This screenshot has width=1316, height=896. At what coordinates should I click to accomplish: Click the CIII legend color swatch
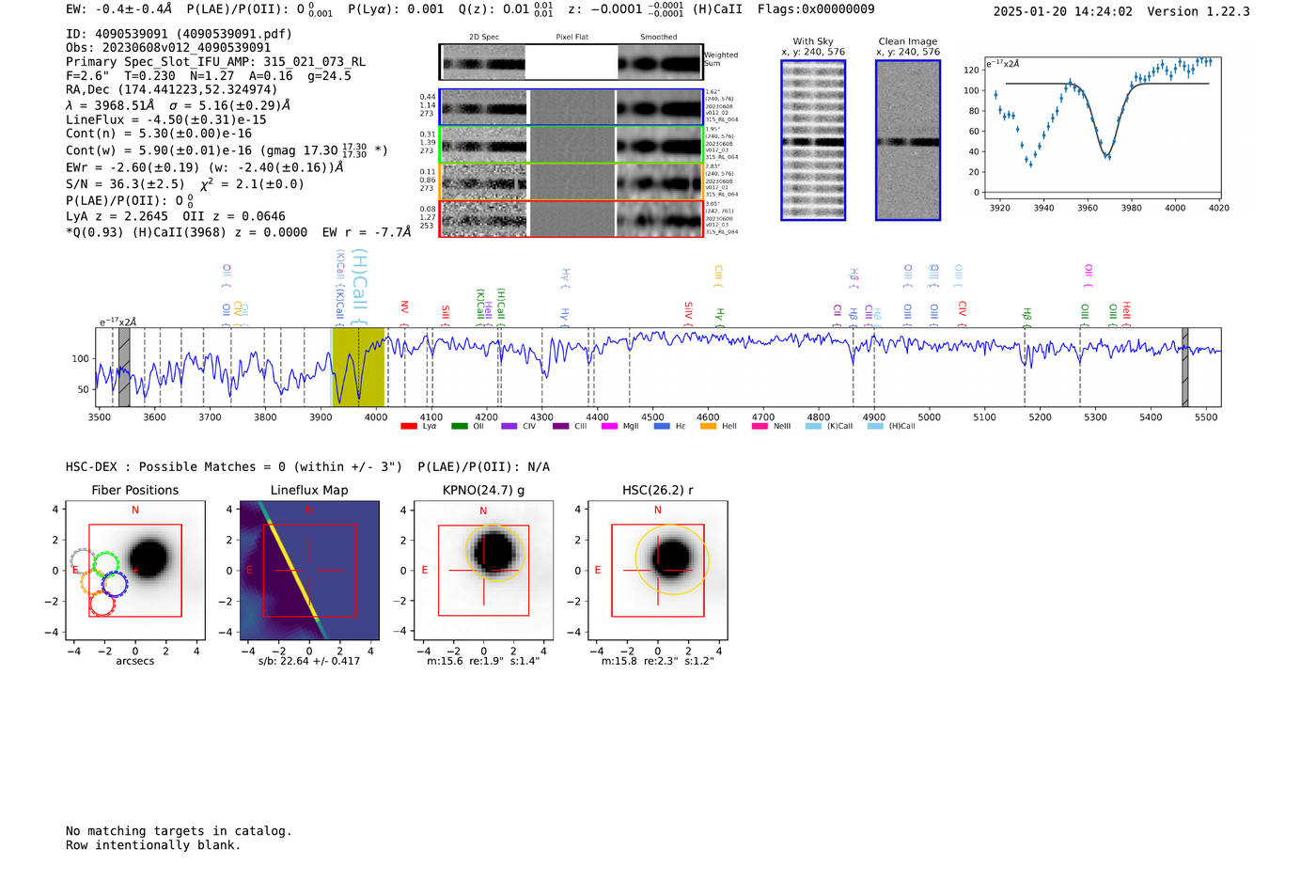(561, 426)
